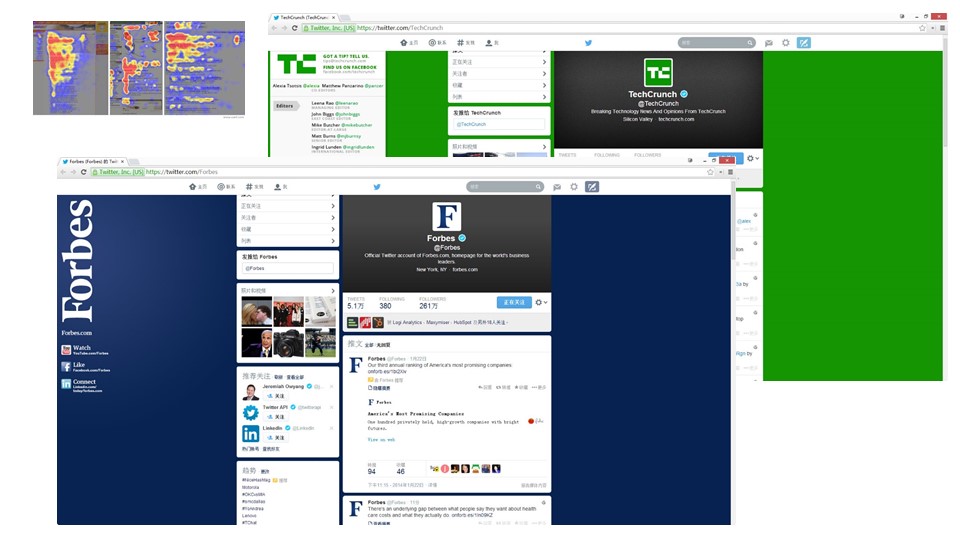Compose a new tweet in the Forbes window
The image size is (960, 540).
591,187
